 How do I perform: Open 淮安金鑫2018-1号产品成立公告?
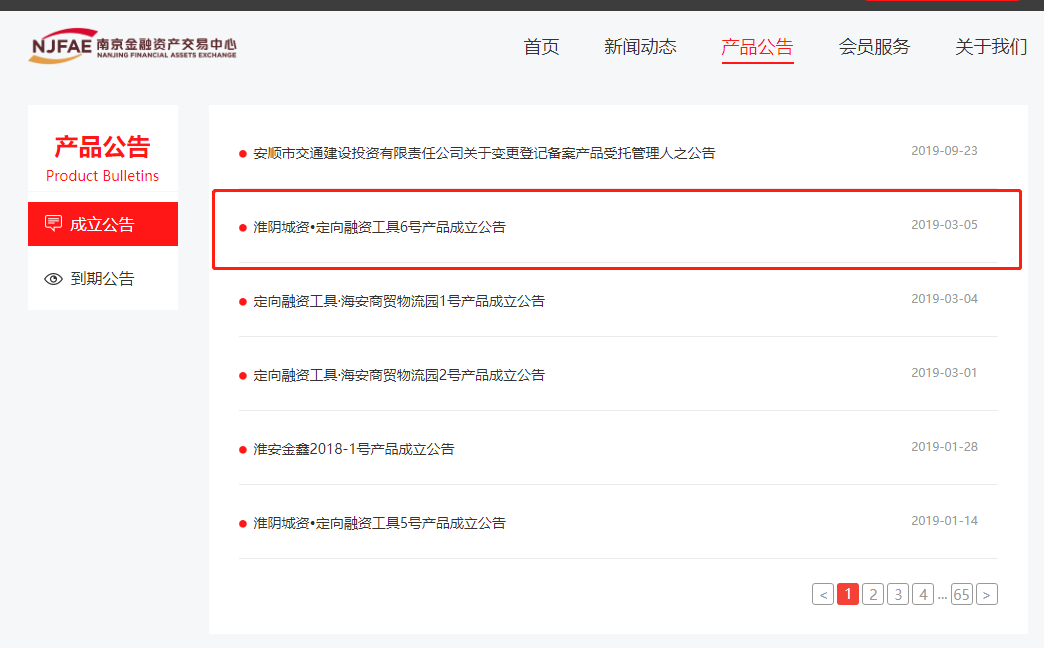354,449
